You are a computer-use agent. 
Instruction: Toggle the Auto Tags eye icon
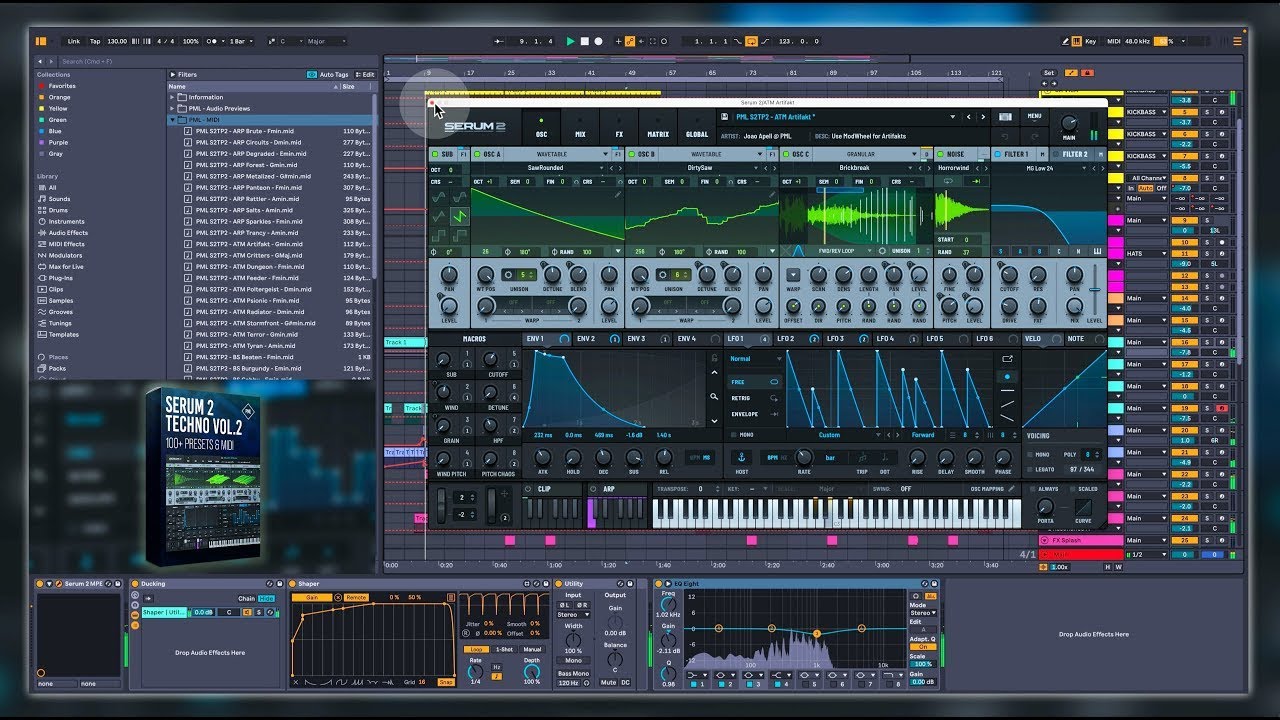tap(313, 74)
